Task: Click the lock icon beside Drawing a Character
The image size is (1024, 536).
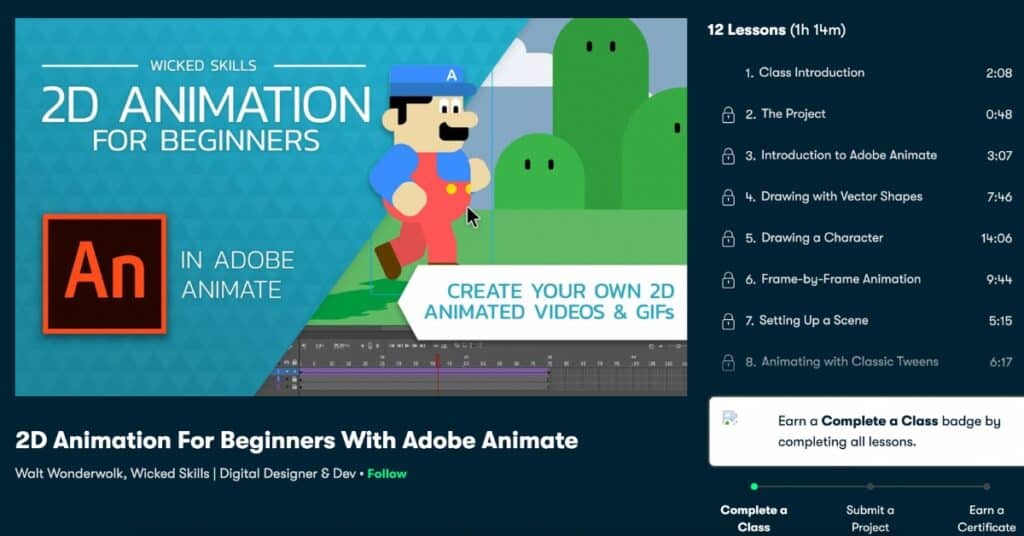Action: [x=728, y=239]
